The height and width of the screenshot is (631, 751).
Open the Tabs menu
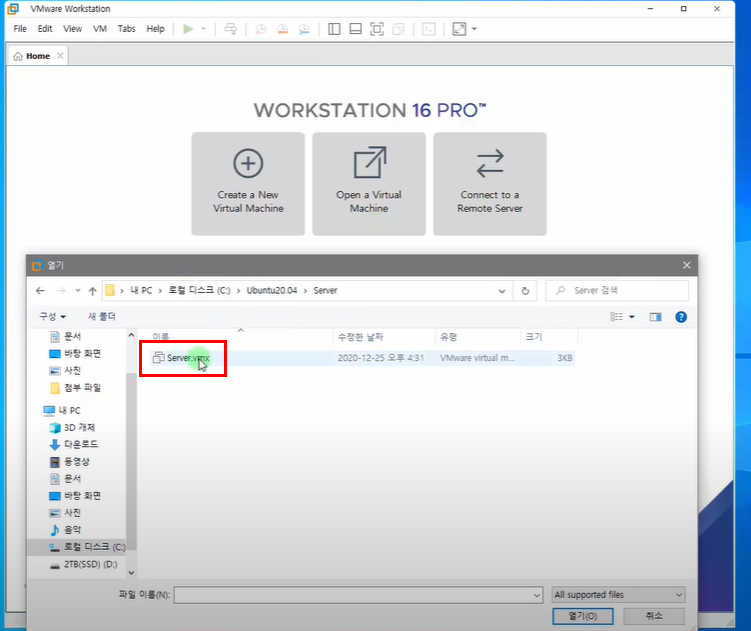pos(126,29)
